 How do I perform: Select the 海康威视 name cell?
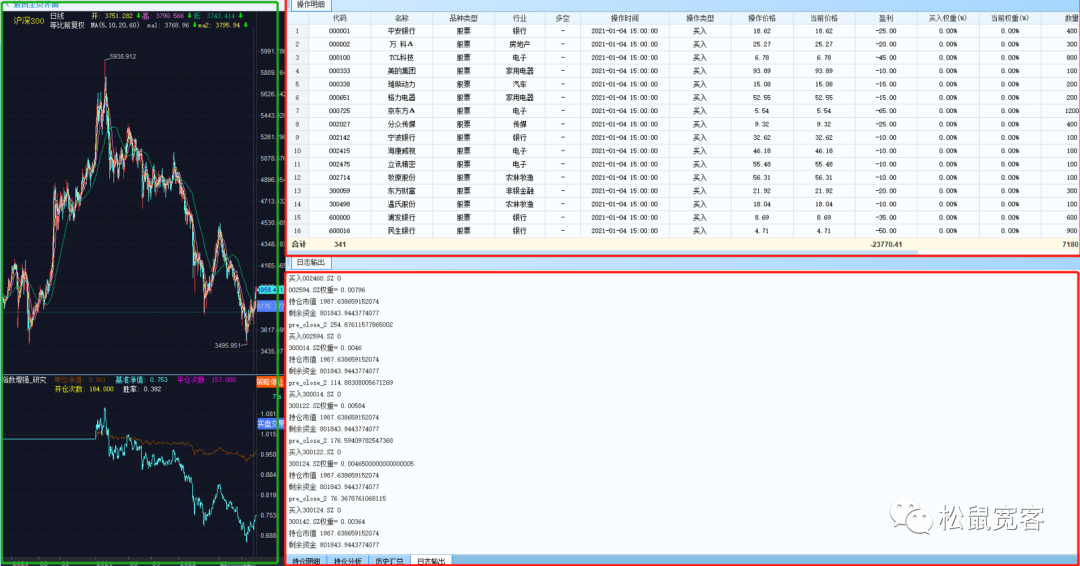pos(402,151)
